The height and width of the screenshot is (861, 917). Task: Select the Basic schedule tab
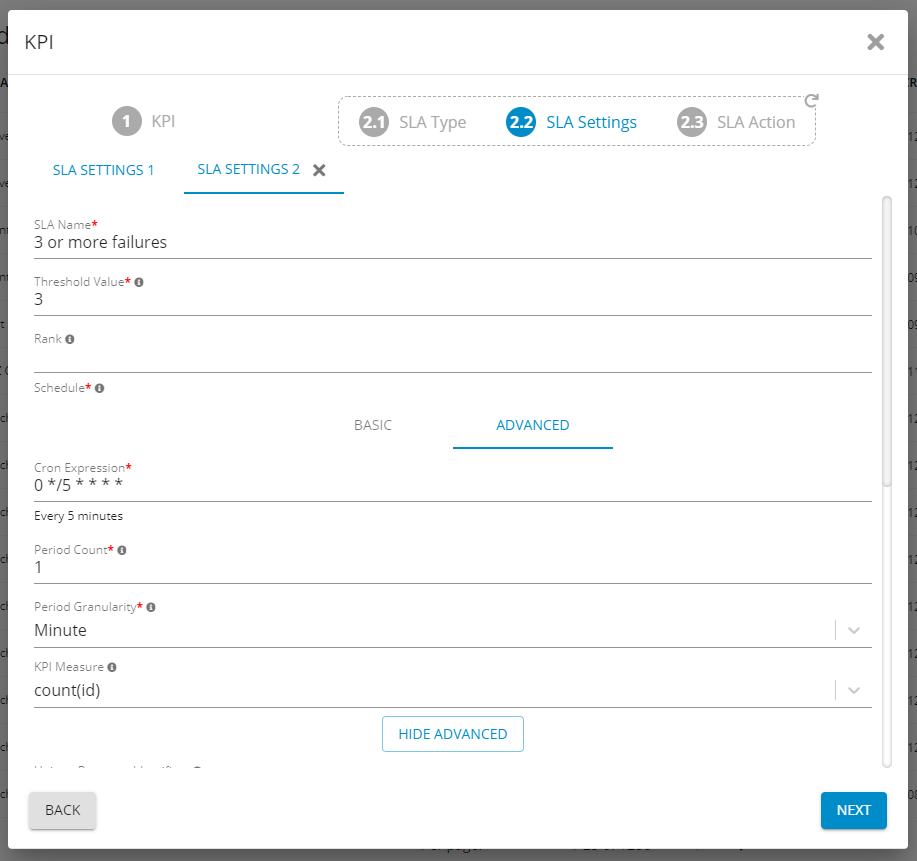(373, 425)
